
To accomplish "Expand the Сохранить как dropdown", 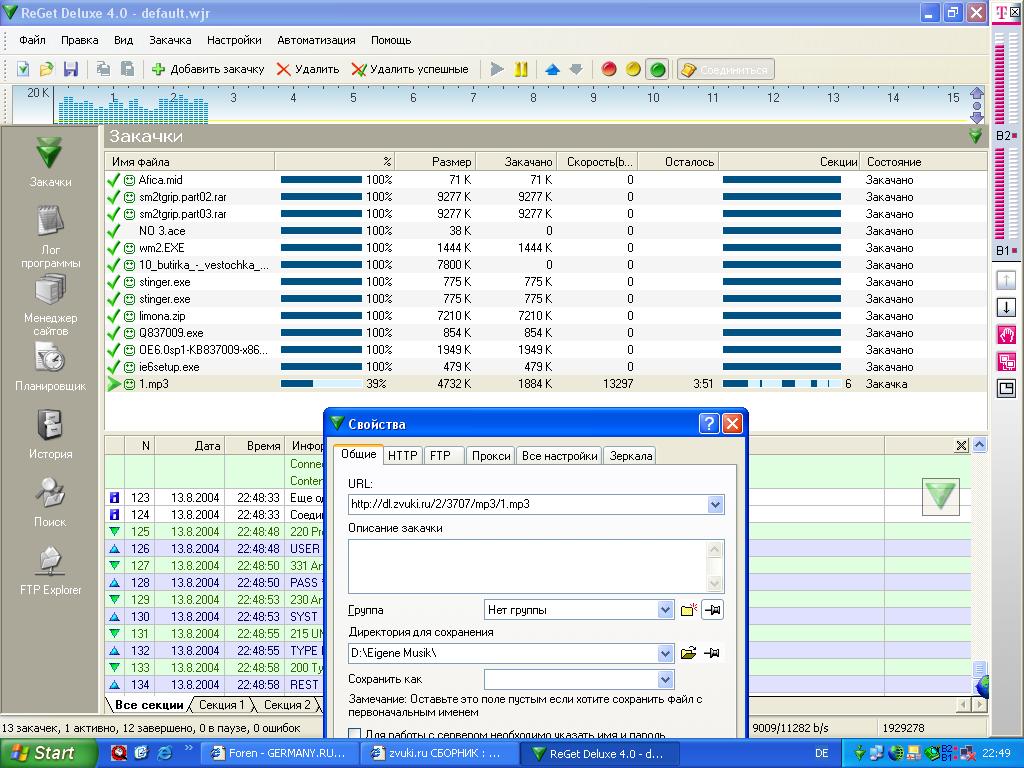I will (665, 679).
